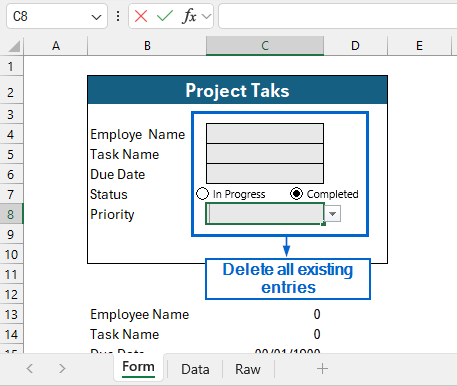Click the Priority input cell C8
This screenshot has width=457, height=386.
pyautogui.click(x=265, y=214)
